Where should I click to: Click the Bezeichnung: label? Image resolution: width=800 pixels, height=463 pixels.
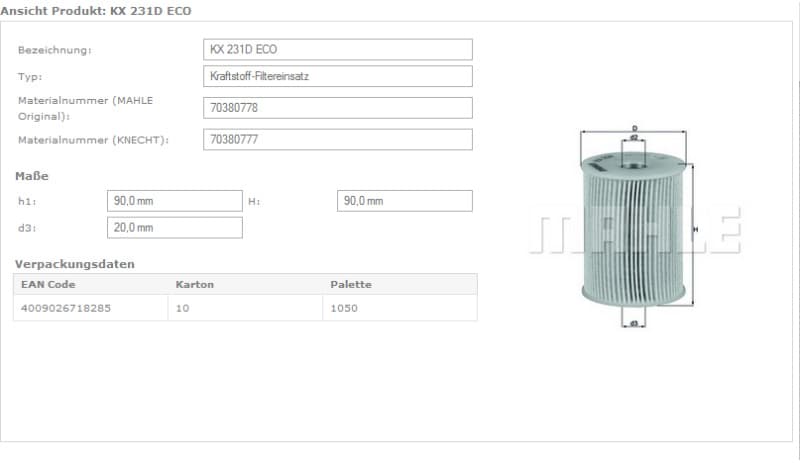tap(55, 50)
